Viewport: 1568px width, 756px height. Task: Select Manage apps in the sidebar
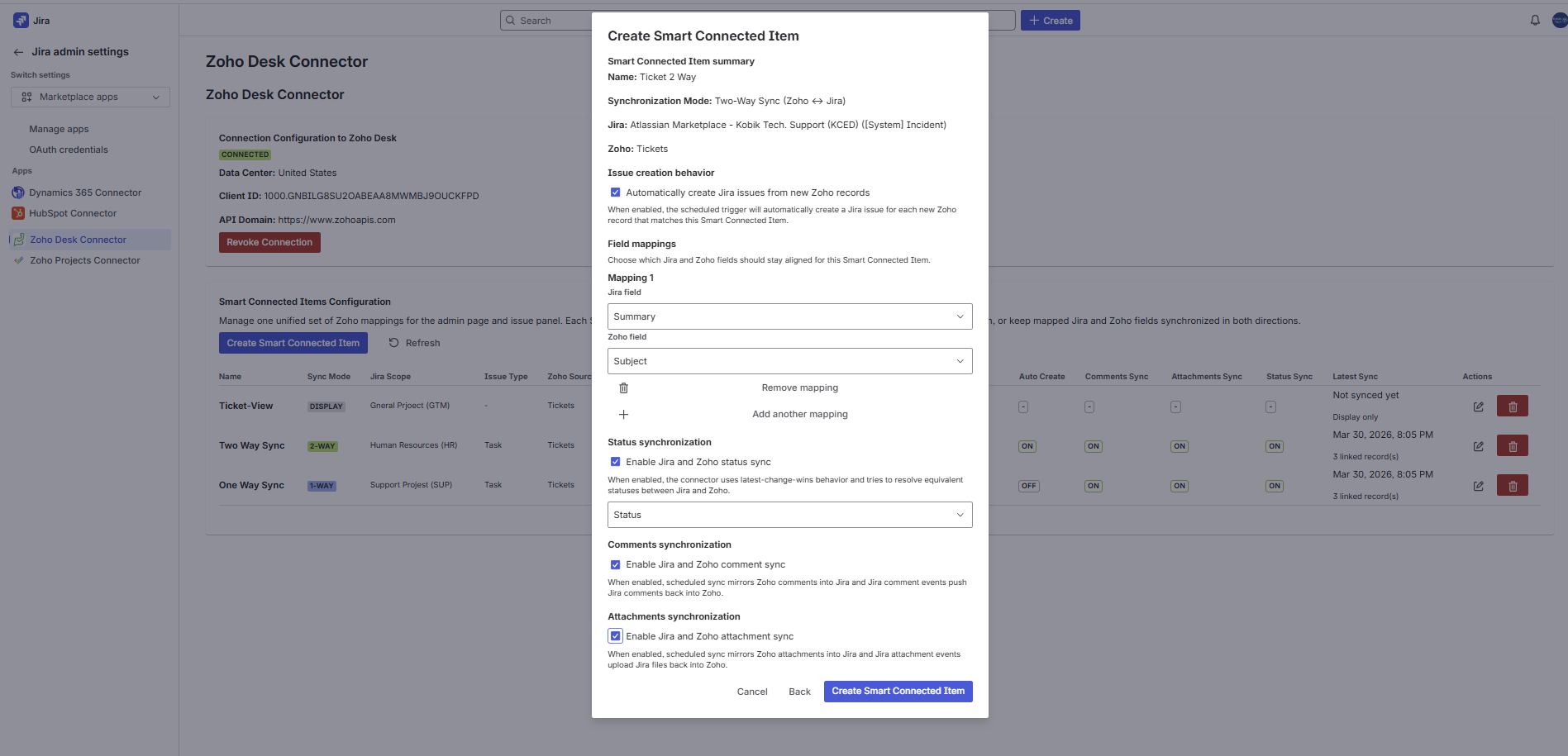pos(59,129)
